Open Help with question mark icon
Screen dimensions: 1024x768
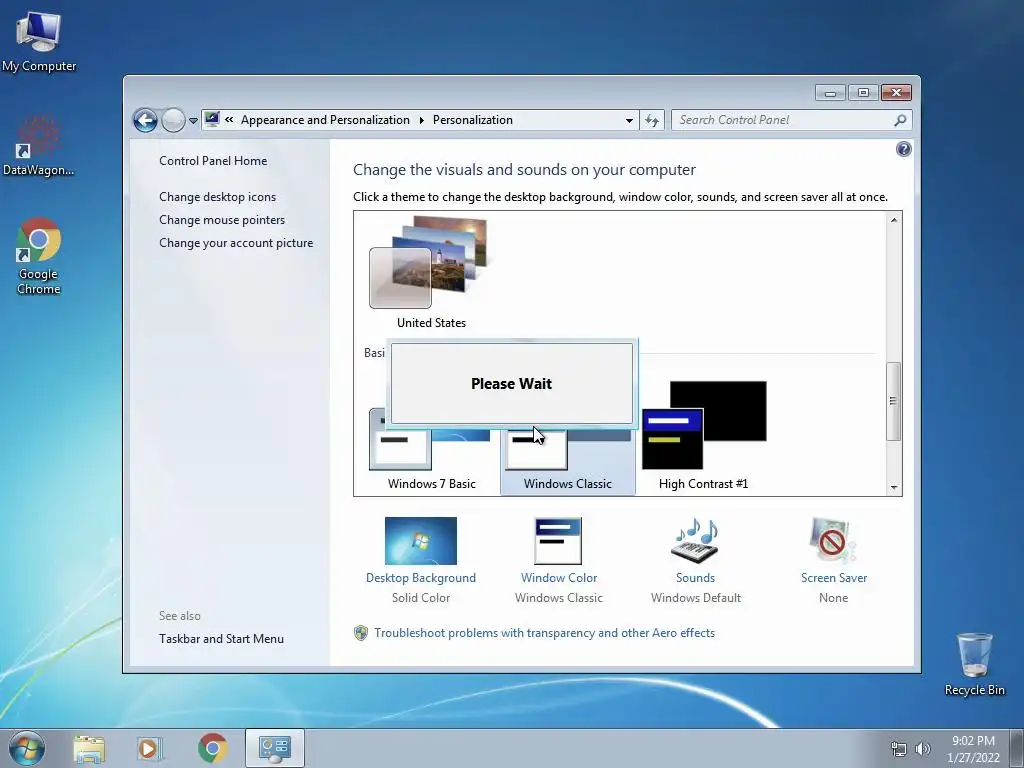point(903,150)
